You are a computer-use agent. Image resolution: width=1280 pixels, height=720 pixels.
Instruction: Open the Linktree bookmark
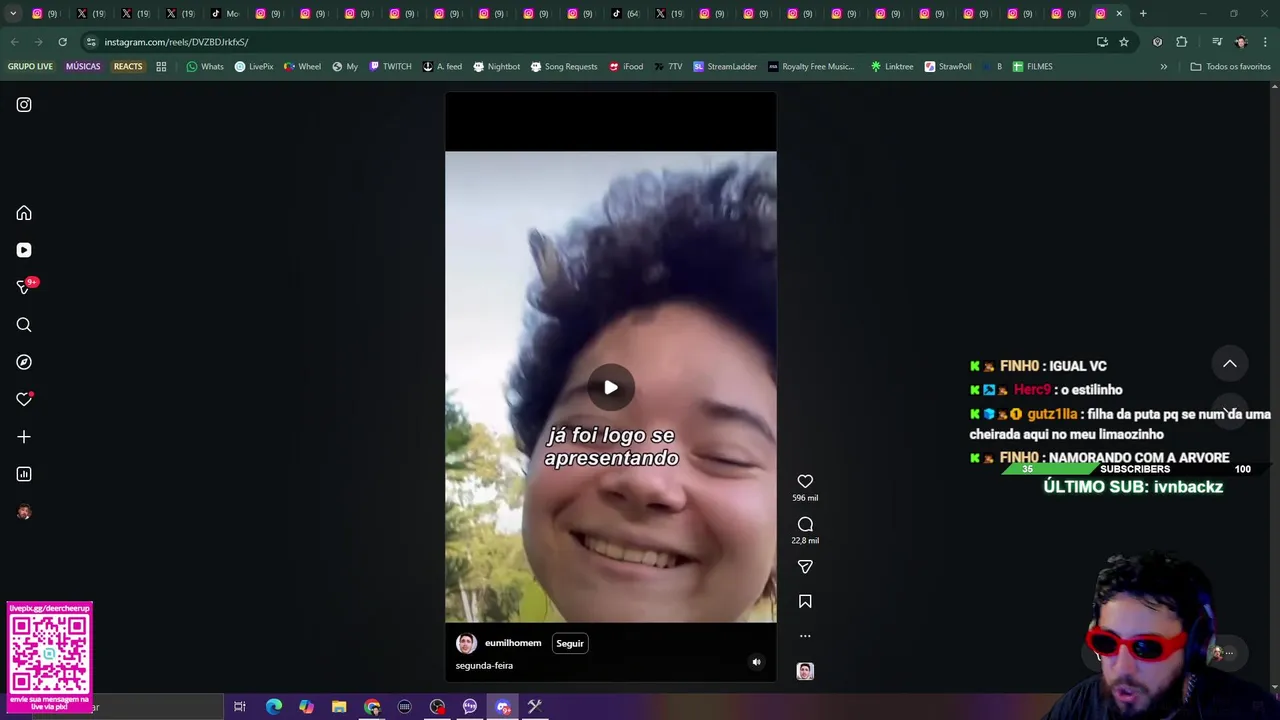click(891, 67)
